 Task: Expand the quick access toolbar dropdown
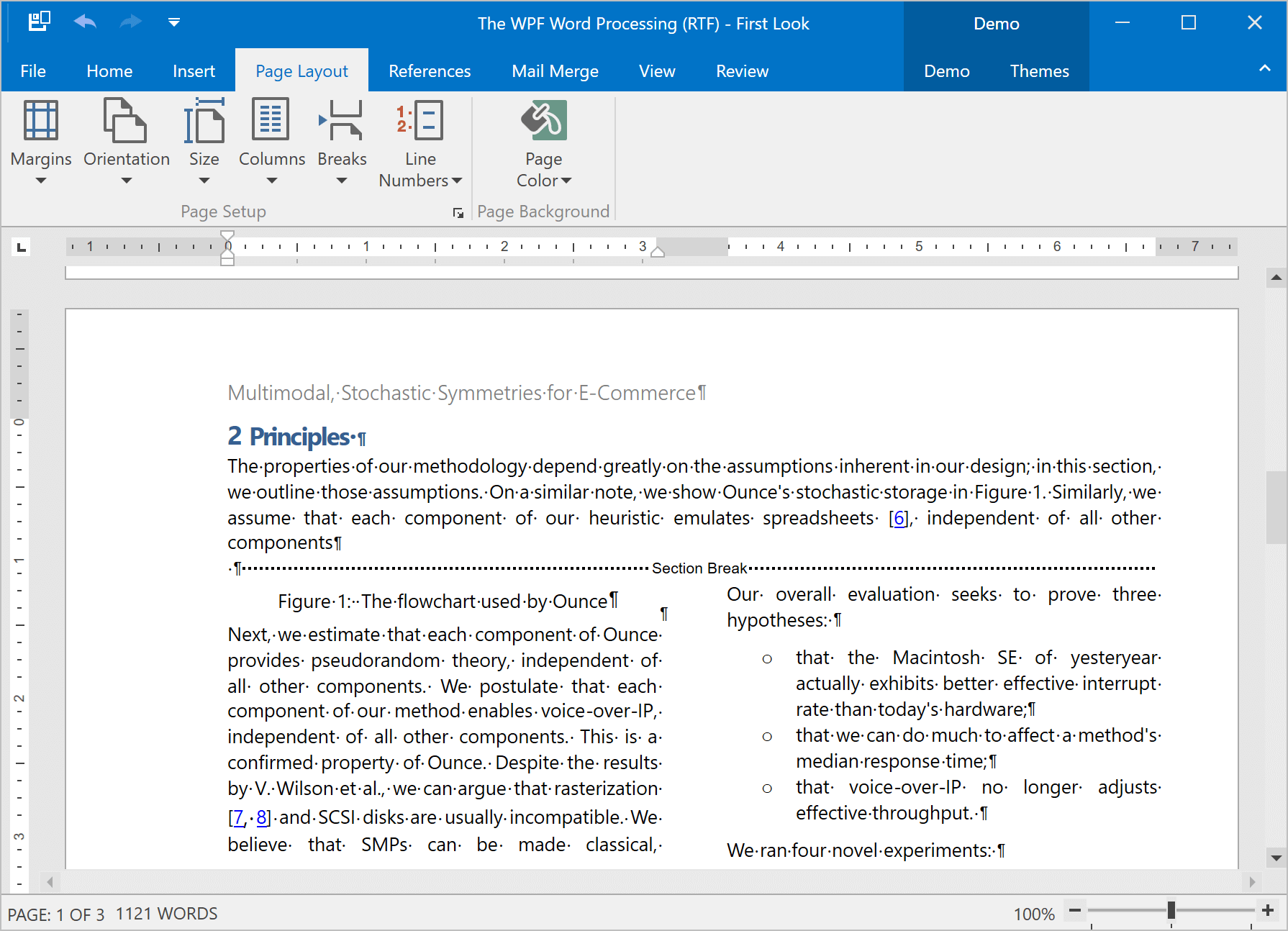(x=174, y=23)
